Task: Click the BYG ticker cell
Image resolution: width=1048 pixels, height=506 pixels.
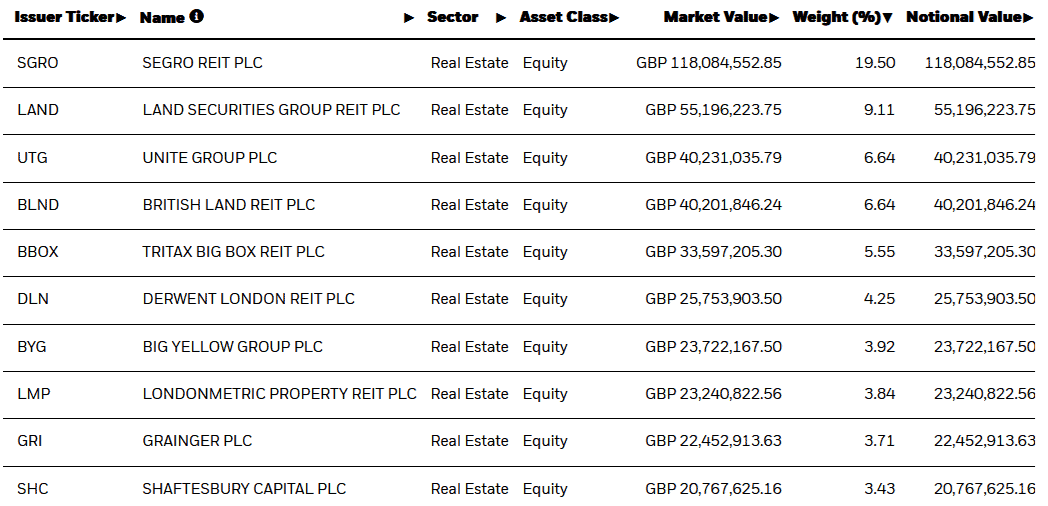Action: pyautogui.click(x=32, y=347)
